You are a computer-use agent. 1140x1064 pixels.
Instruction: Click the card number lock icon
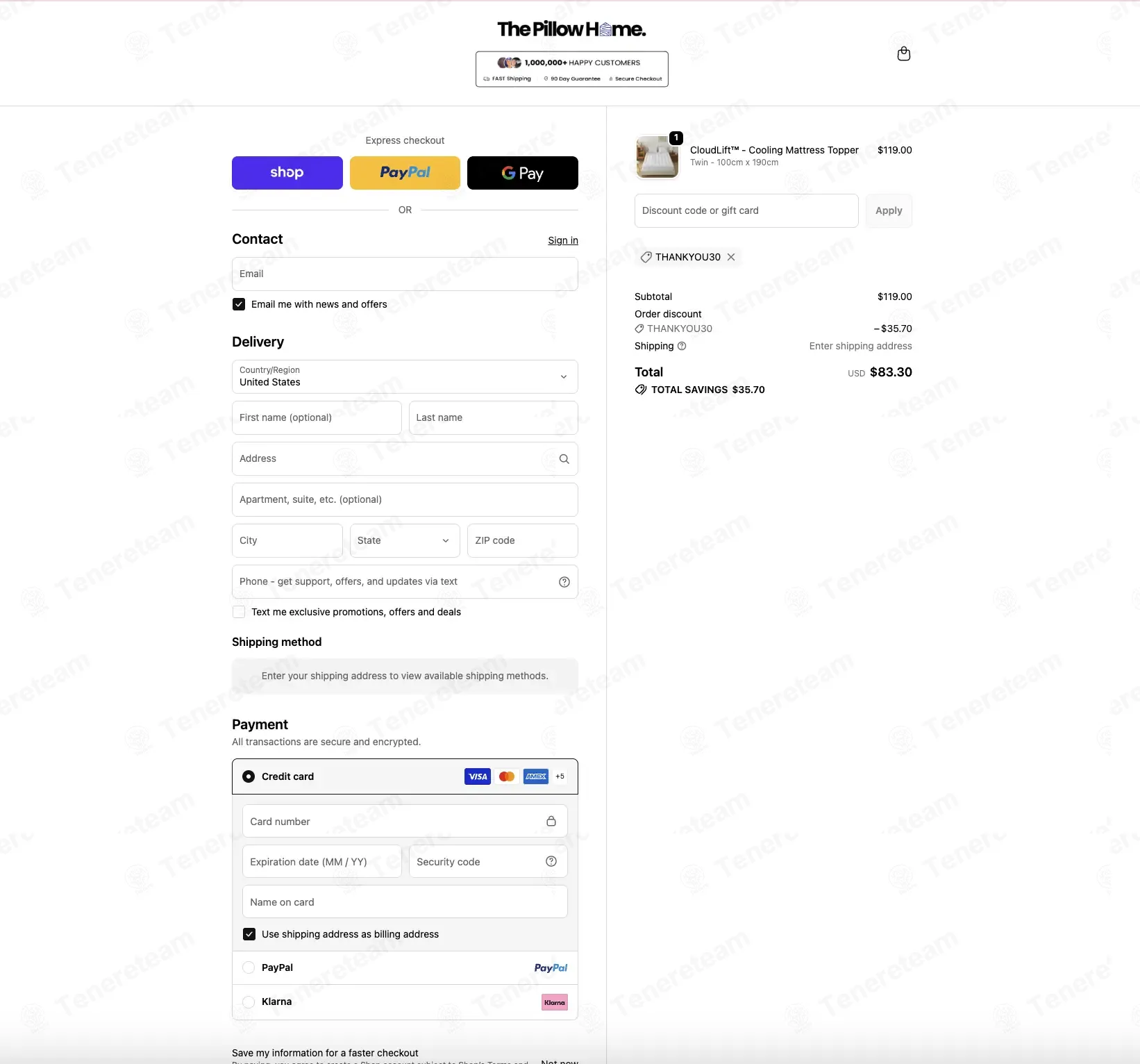pos(551,821)
